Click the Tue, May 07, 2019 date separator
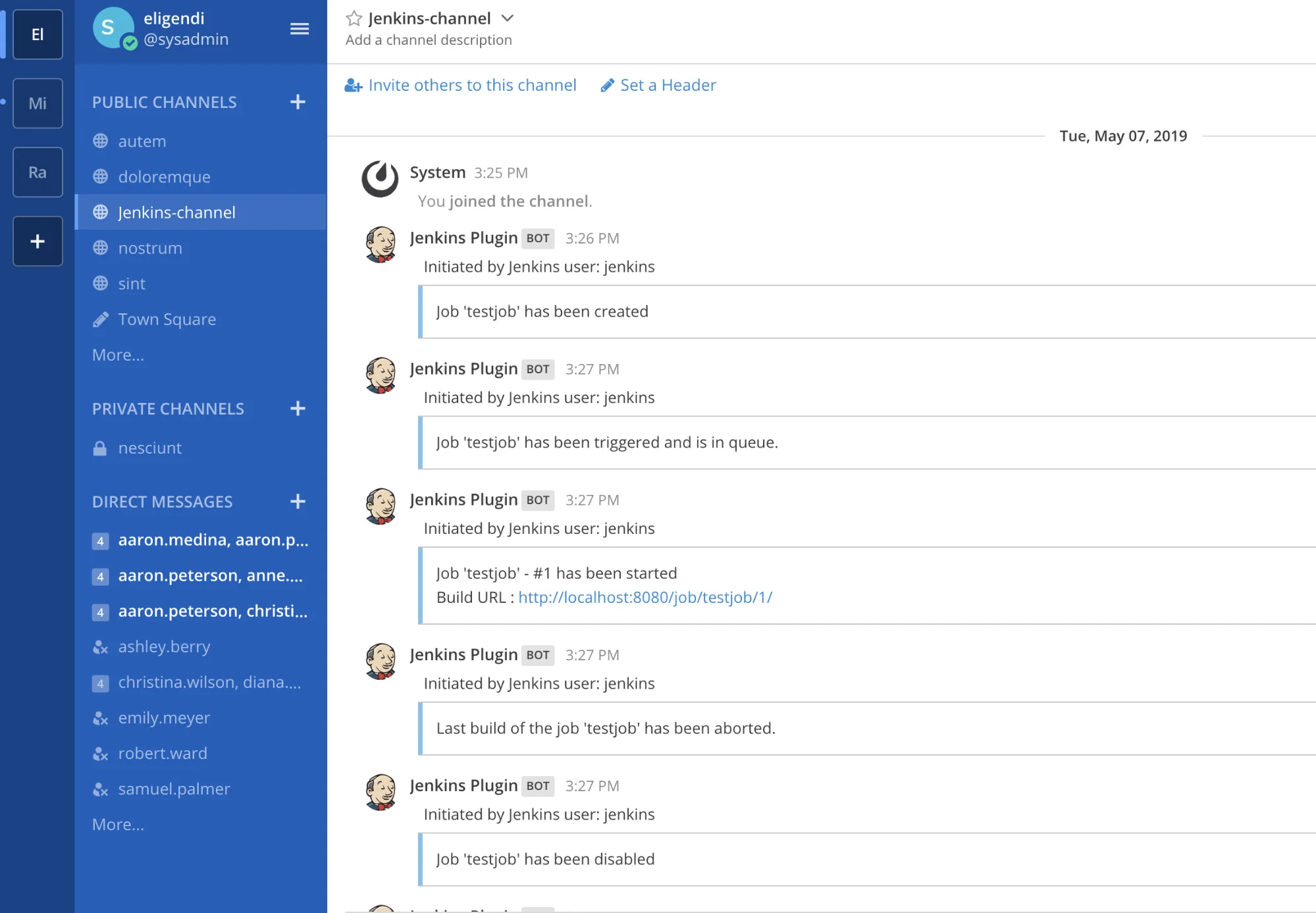Viewport: 1316px width, 913px height. pyautogui.click(x=1123, y=136)
